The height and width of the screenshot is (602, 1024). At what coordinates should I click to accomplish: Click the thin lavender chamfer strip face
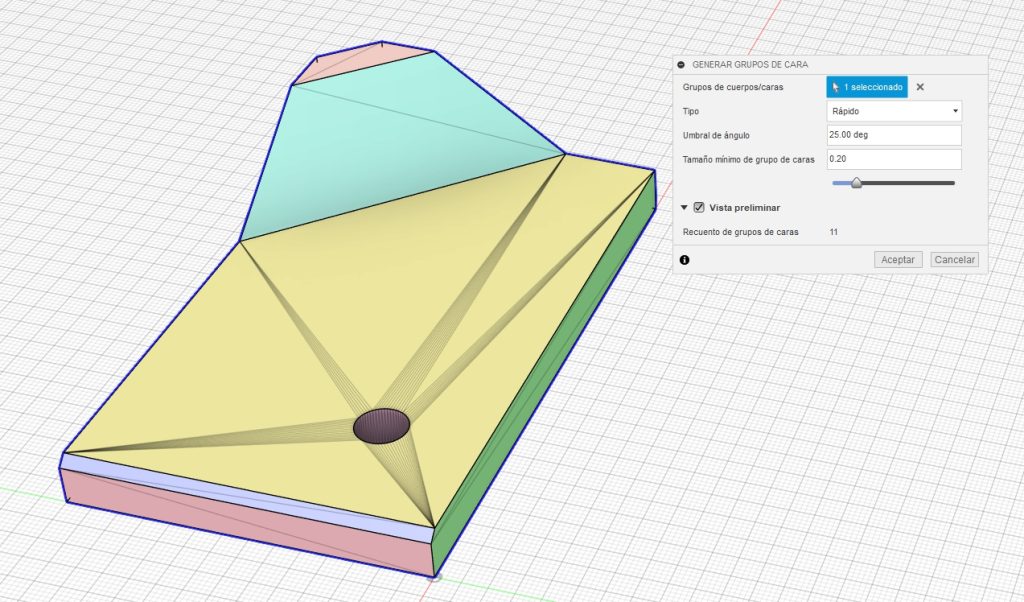[x=250, y=489]
